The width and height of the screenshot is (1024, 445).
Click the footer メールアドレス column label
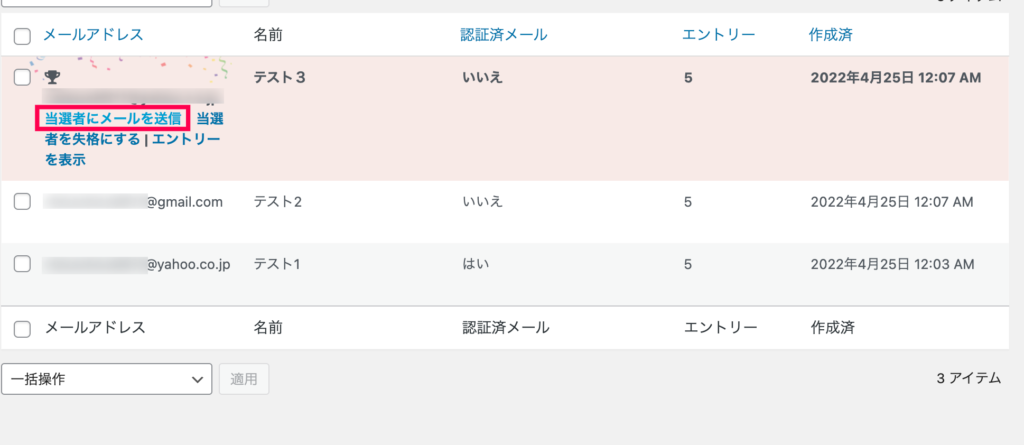tap(95, 328)
